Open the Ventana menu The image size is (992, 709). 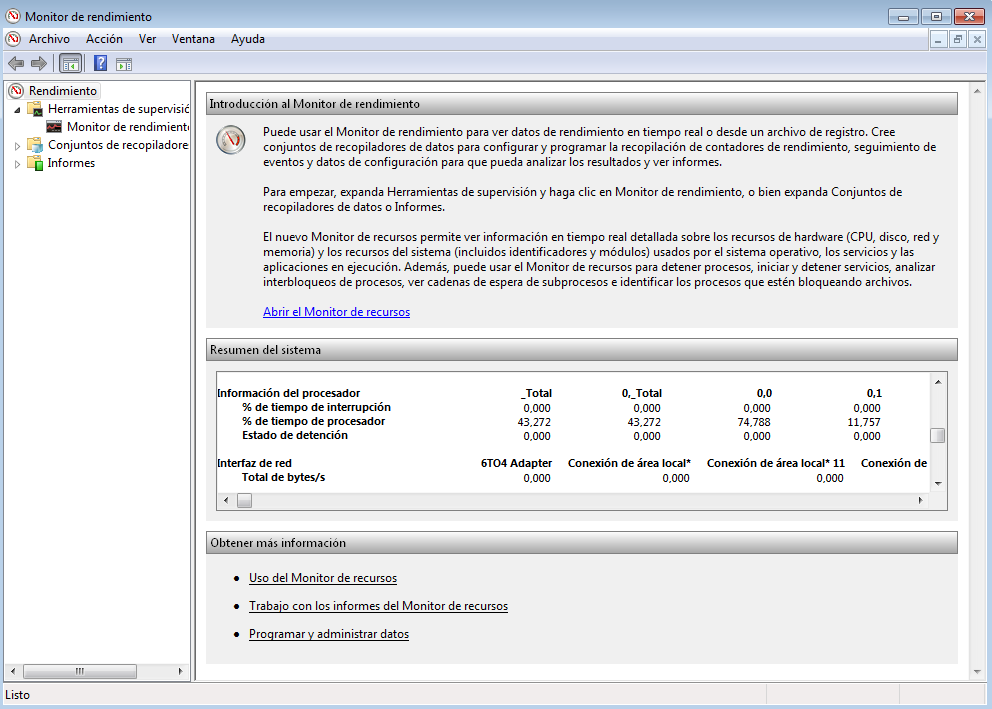pos(193,39)
